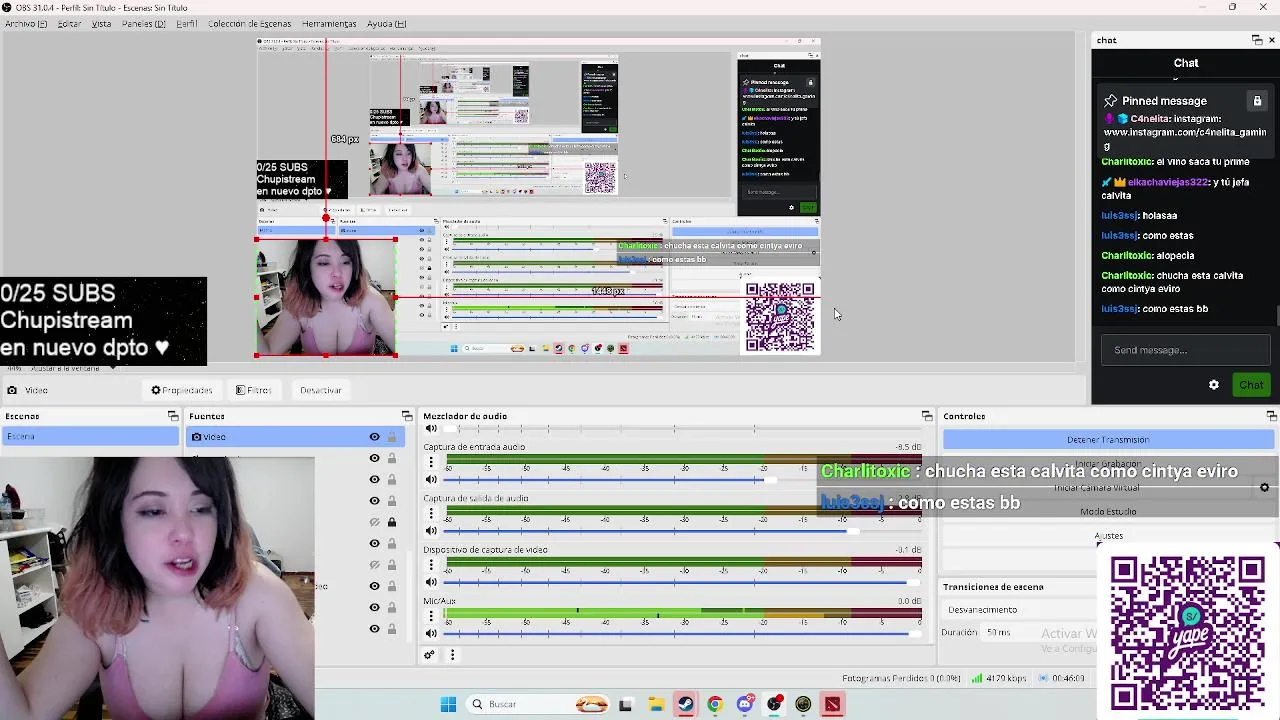1280x720 pixels.
Task: Pop out the Mezclador de audio dock
Action: 927,416
